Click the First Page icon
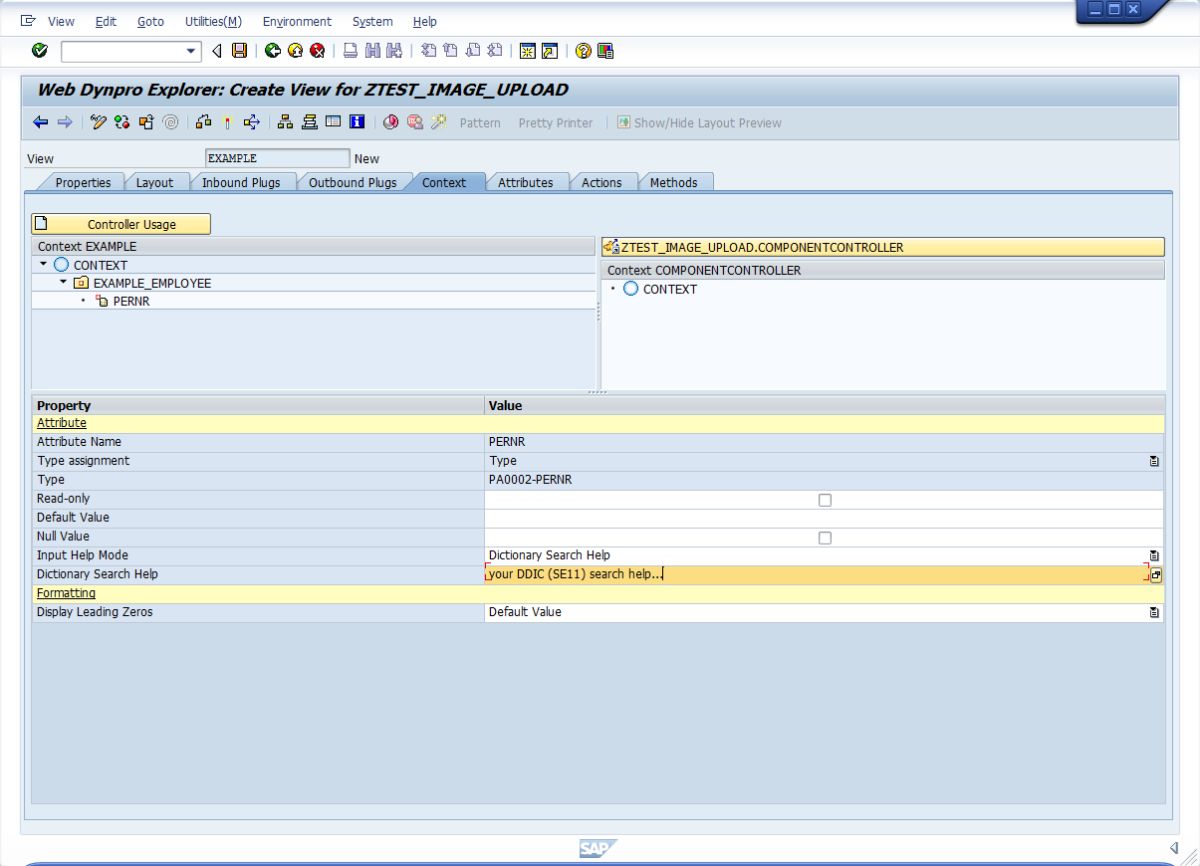 point(429,51)
